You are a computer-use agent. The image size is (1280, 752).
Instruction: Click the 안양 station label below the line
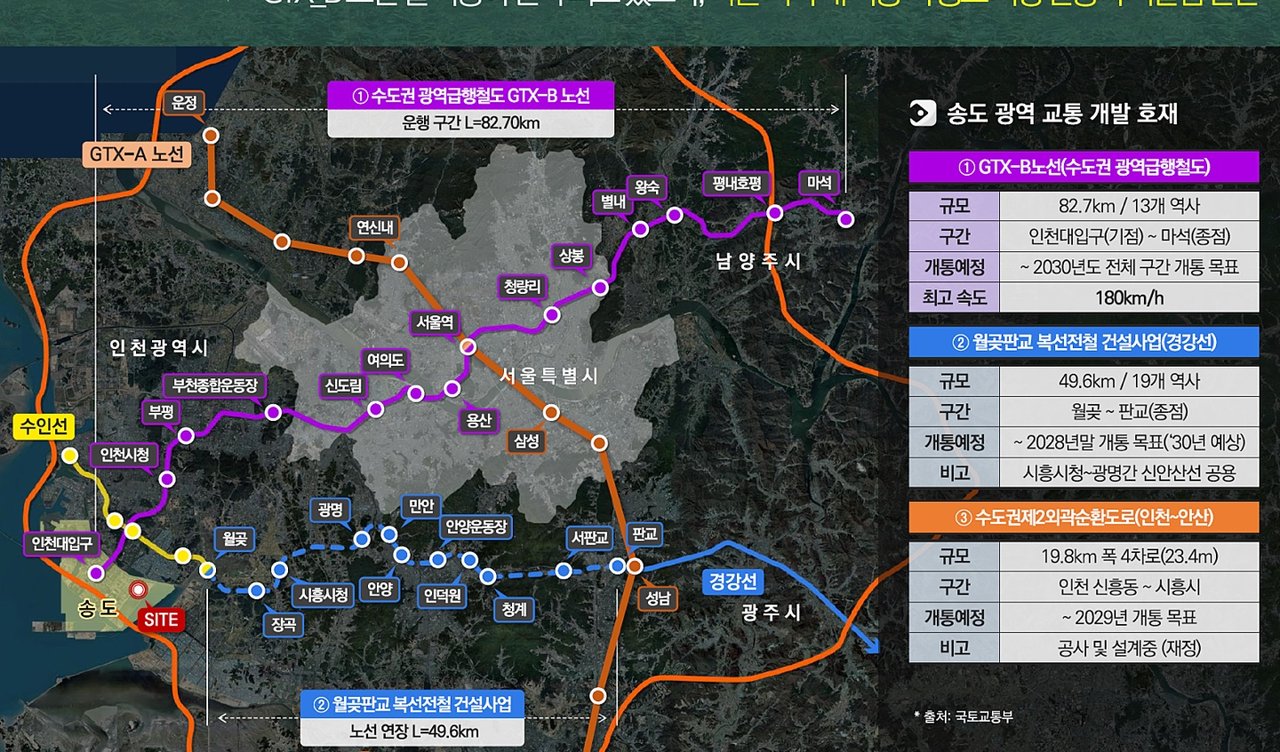[379, 588]
